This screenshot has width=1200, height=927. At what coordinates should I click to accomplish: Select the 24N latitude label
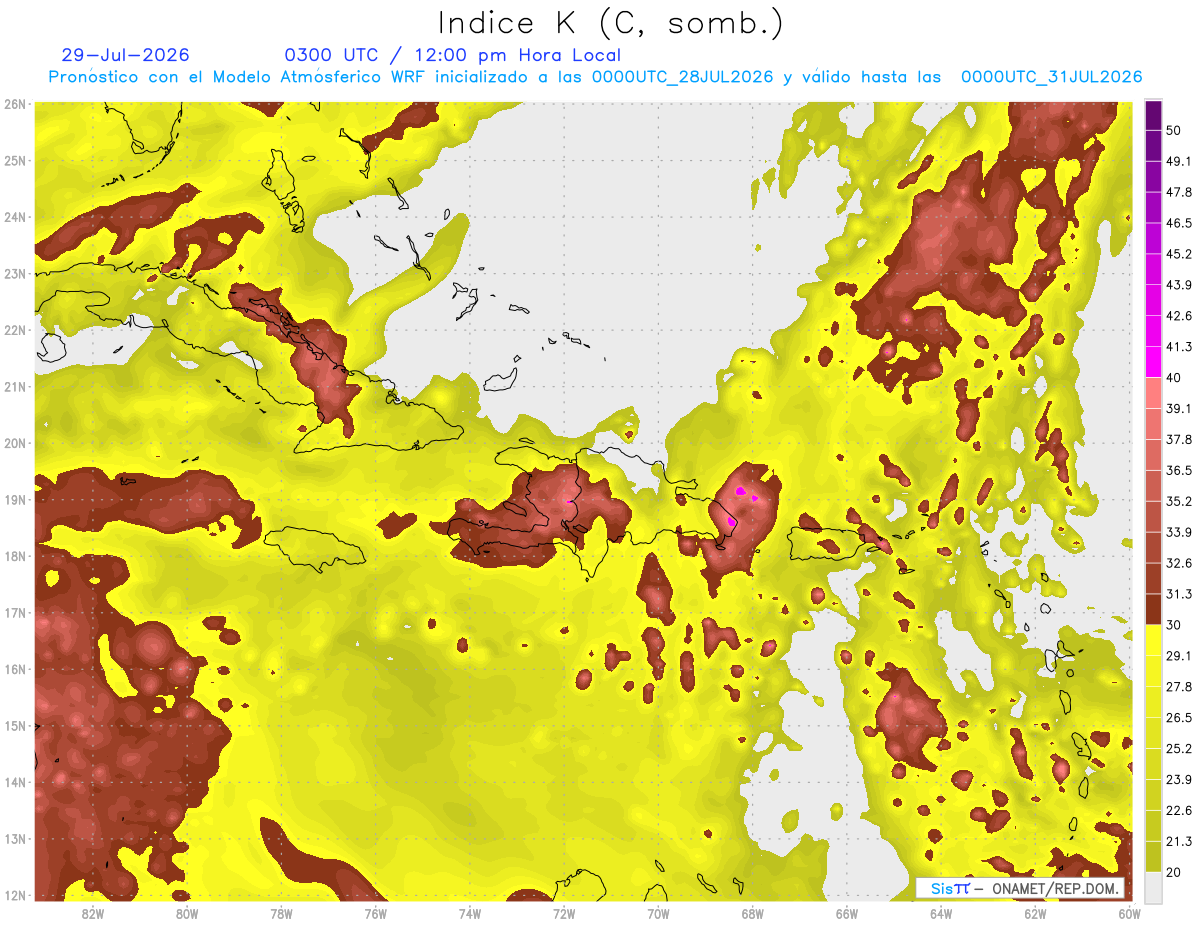(x=15, y=217)
